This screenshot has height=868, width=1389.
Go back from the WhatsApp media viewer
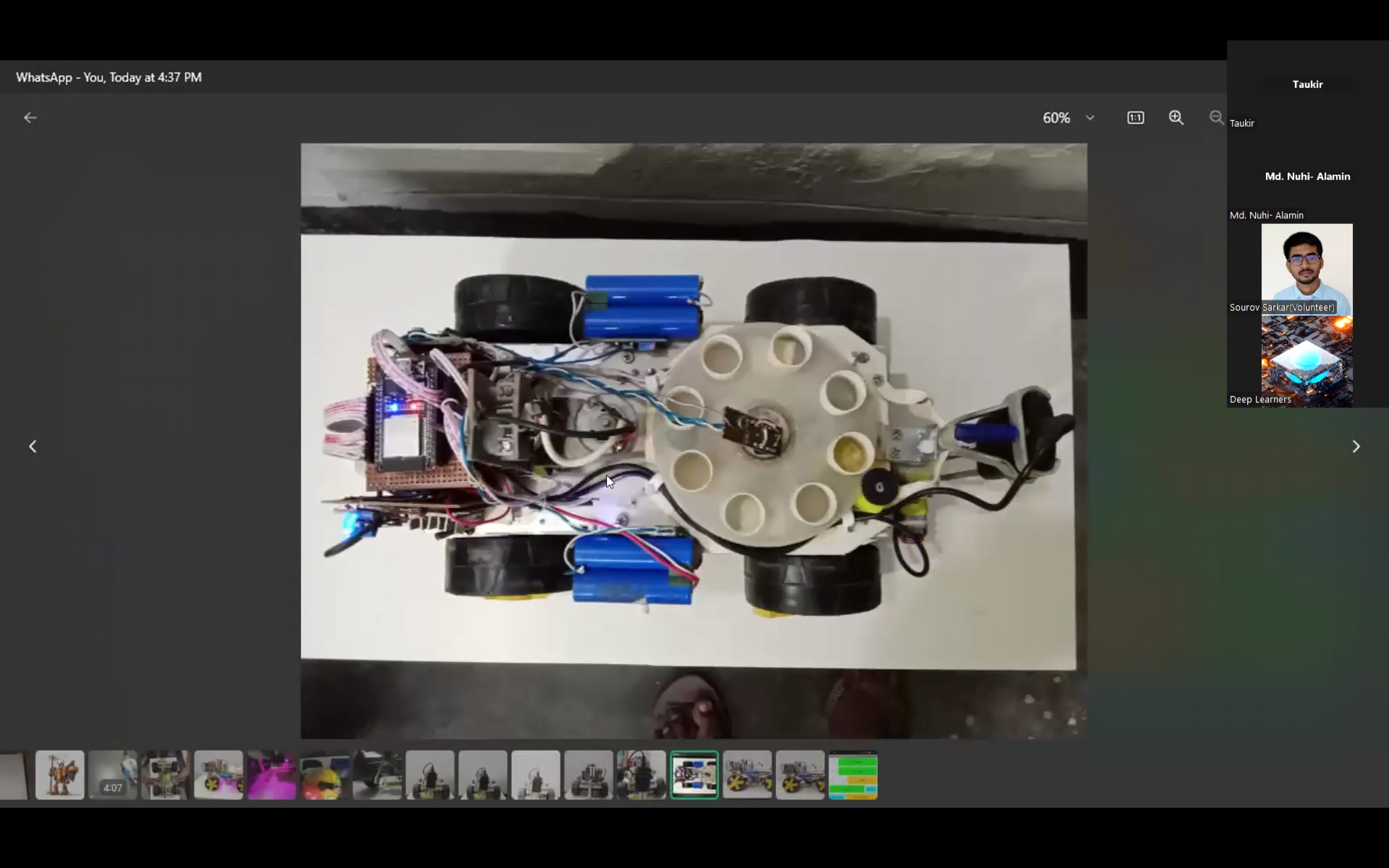[x=30, y=118]
